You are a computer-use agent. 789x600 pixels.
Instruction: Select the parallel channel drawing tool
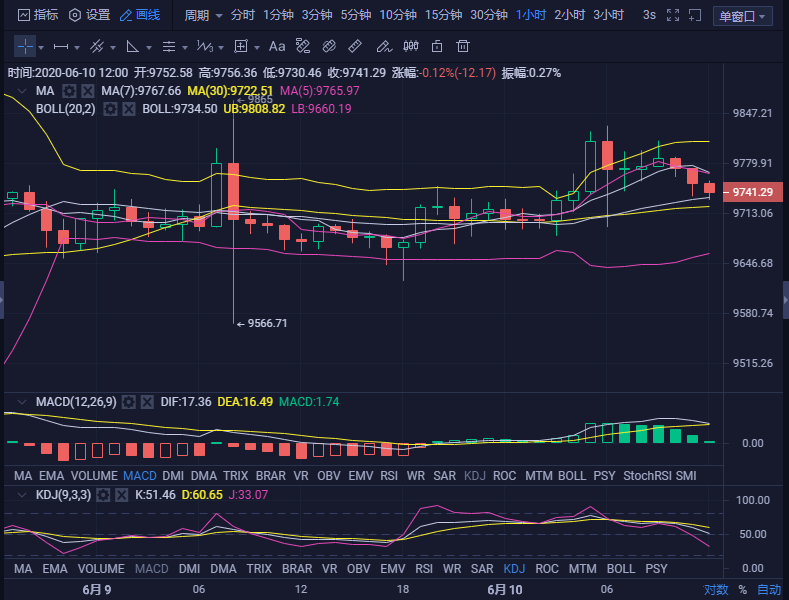coord(97,47)
